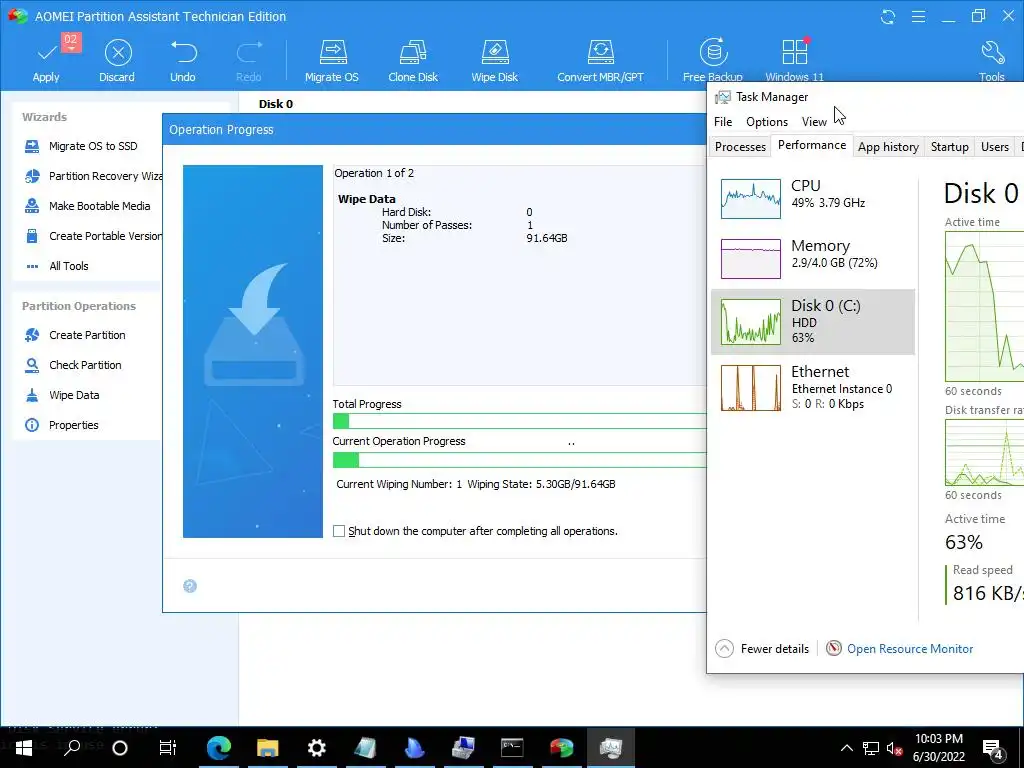Screen dimensions: 1024x768
Task: Enable shut down after completing operations
Action: 339,531
